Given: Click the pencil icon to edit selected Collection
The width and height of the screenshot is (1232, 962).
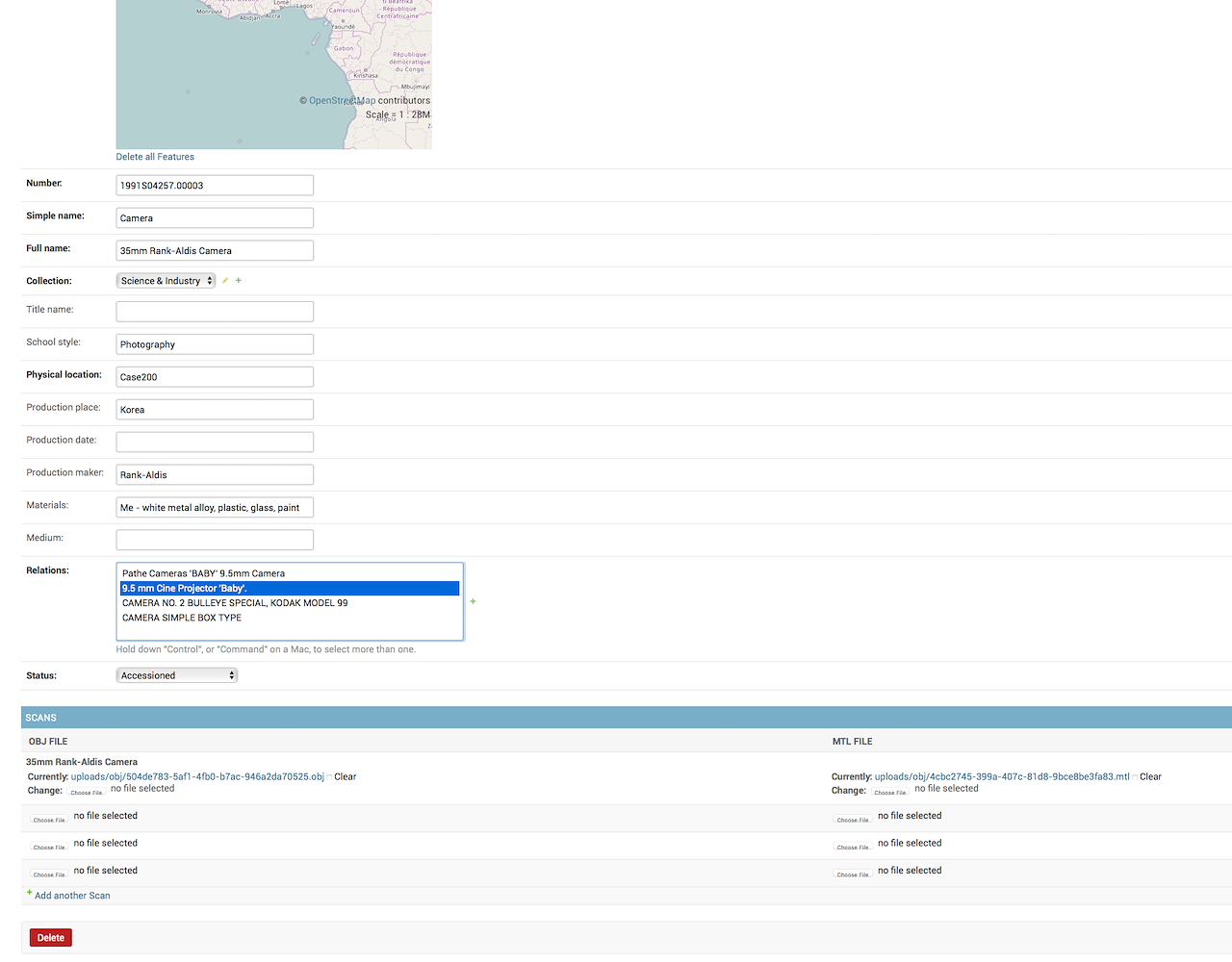Looking at the screenshot, I should [225, 281].
